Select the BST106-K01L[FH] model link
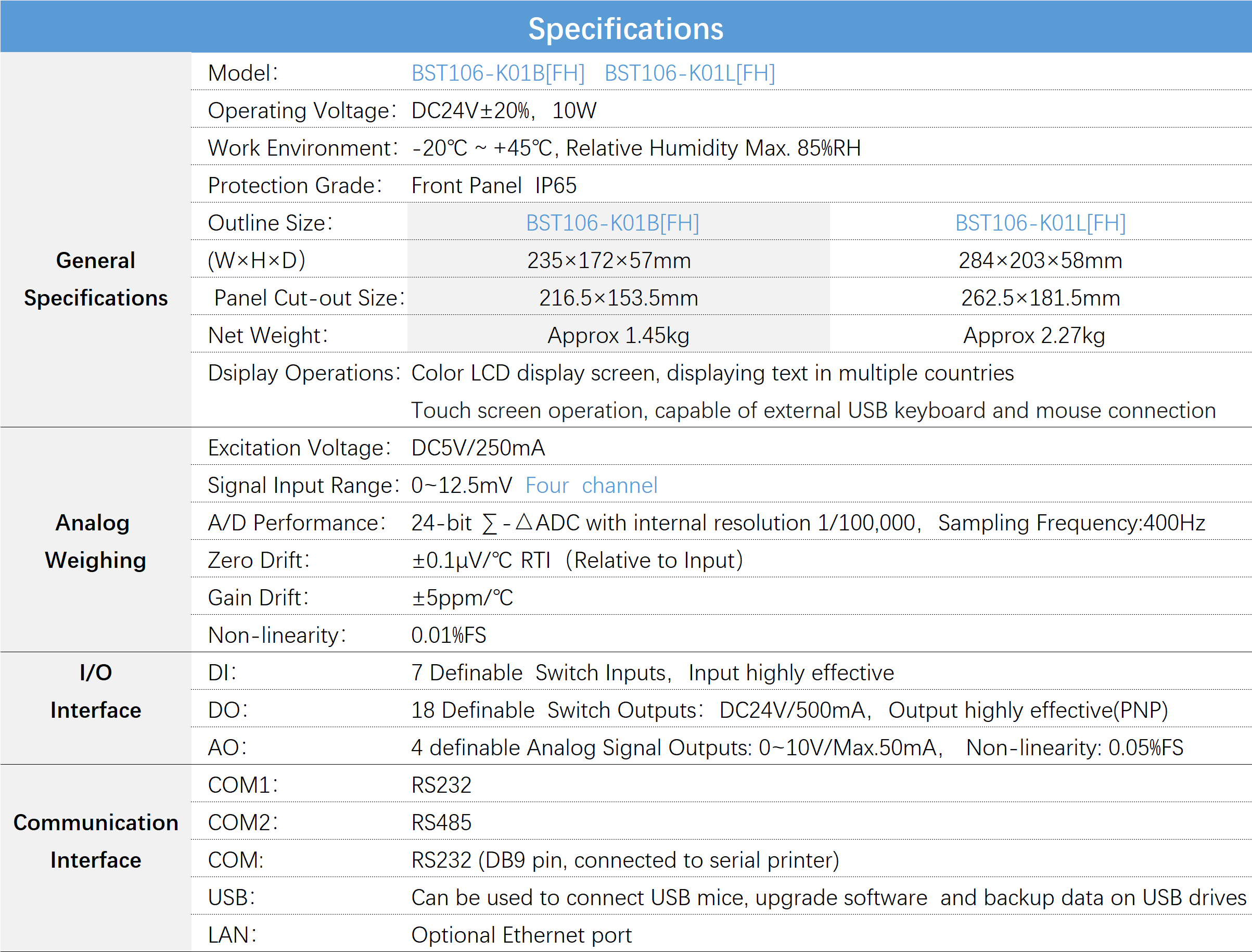Viewport: 1252px width, 952px height. [689, 73]
